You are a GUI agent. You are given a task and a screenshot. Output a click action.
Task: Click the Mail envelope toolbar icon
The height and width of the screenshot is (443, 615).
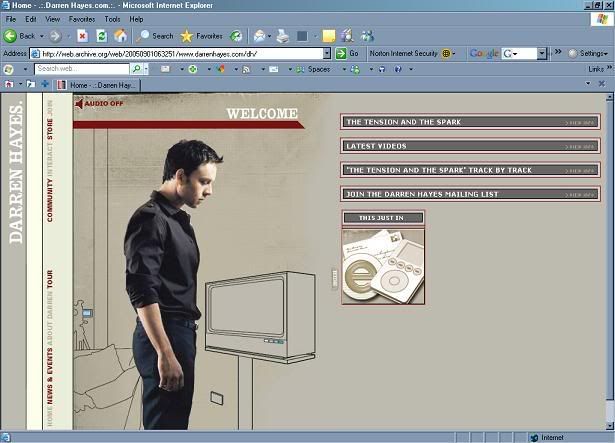coord(259,36)
